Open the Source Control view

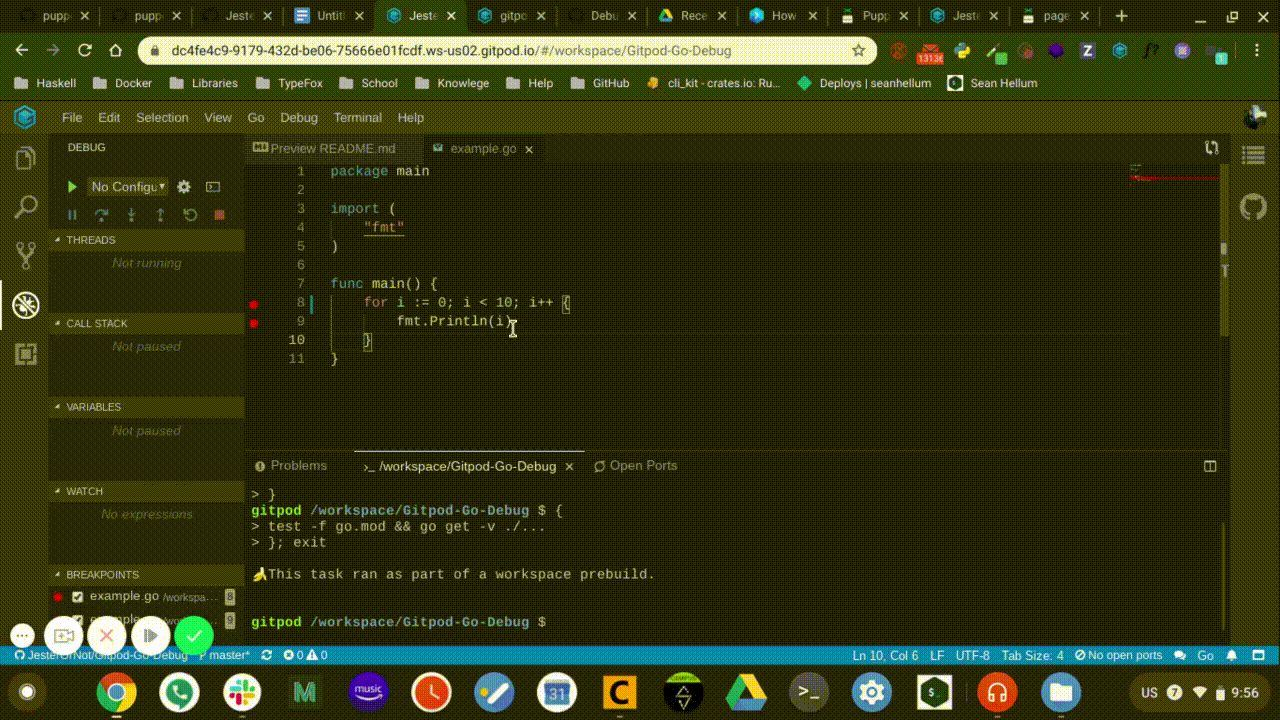click(25, 255)
